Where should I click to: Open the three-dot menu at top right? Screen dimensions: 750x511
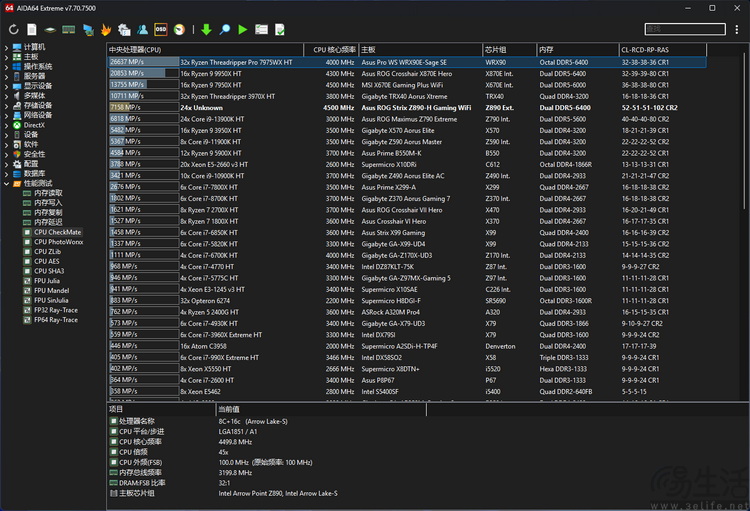737,29
